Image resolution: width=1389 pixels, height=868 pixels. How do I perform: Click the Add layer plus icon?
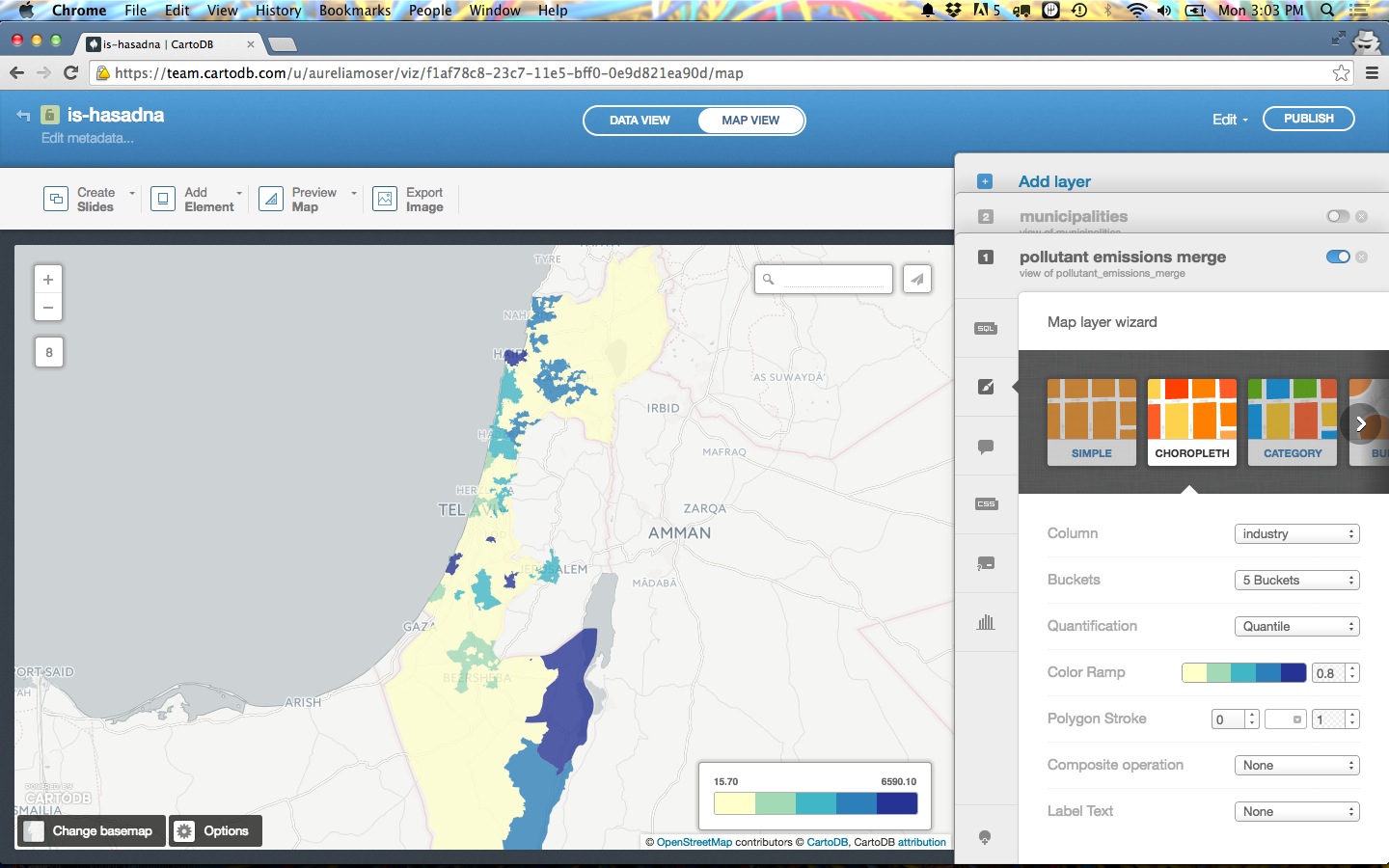[985, 181]
